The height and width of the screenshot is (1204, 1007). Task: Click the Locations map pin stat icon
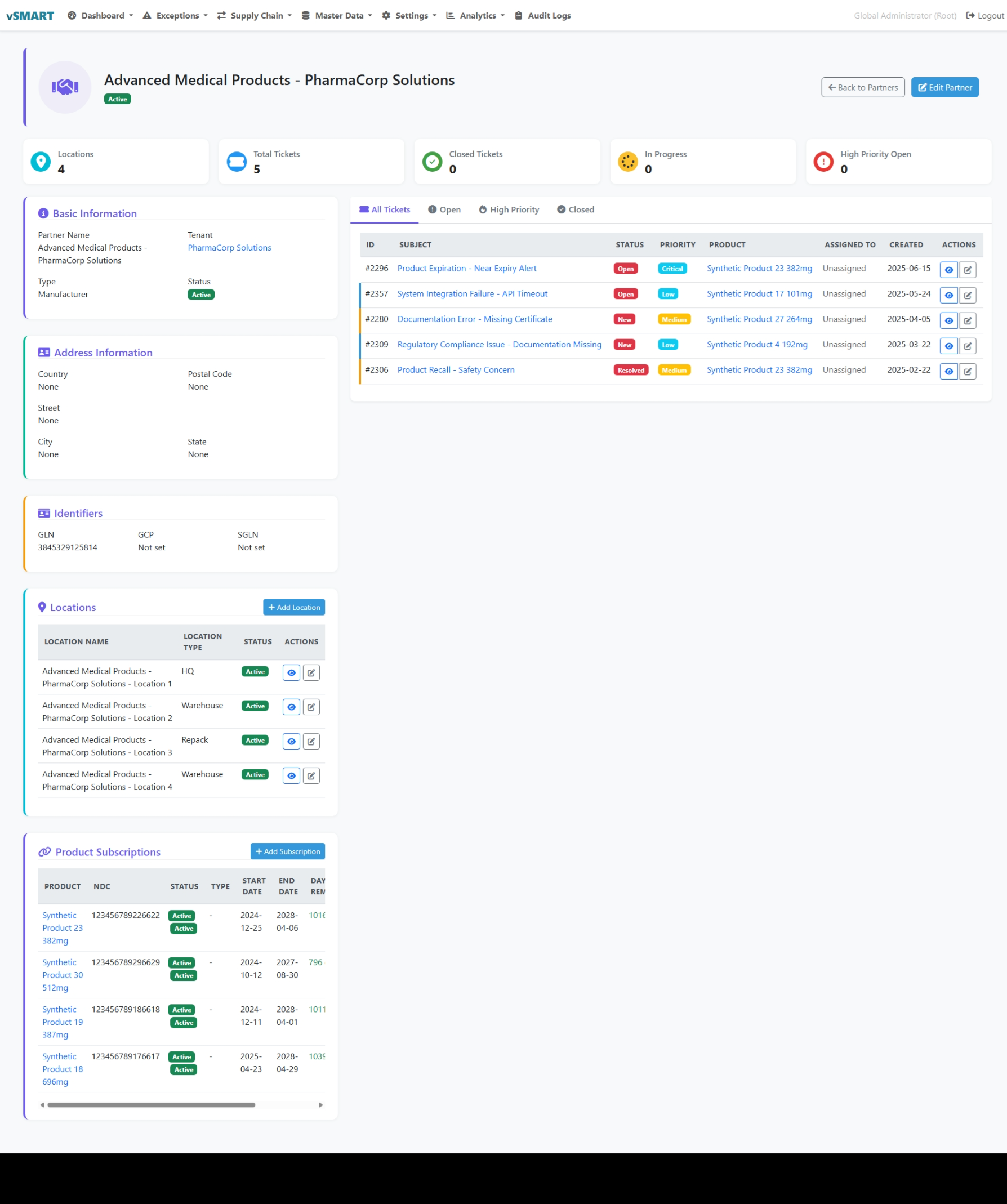pyautogui.click(x=41, y=162)
